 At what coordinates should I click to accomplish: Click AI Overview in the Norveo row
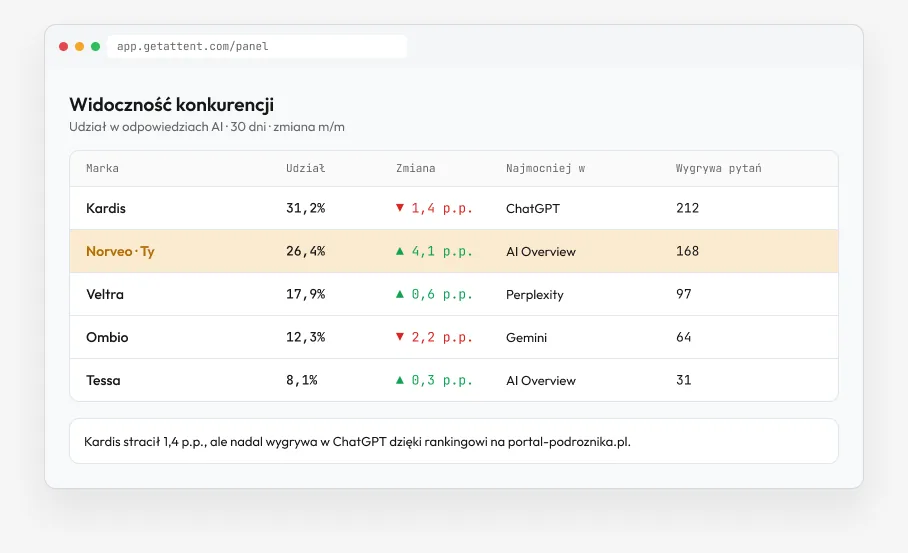(x=541, y=252)
